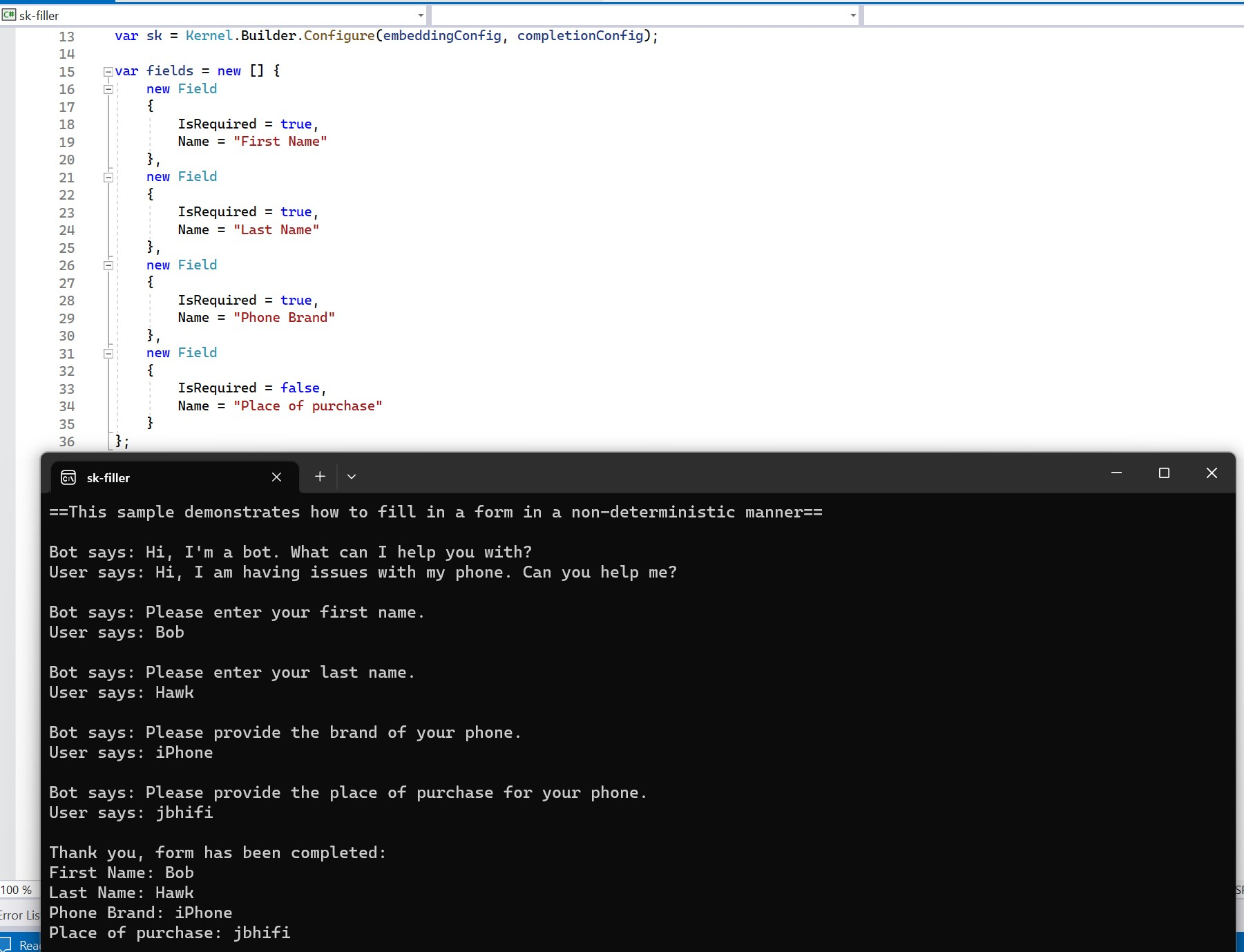Open the member navigation dropdown

[854, 15]
